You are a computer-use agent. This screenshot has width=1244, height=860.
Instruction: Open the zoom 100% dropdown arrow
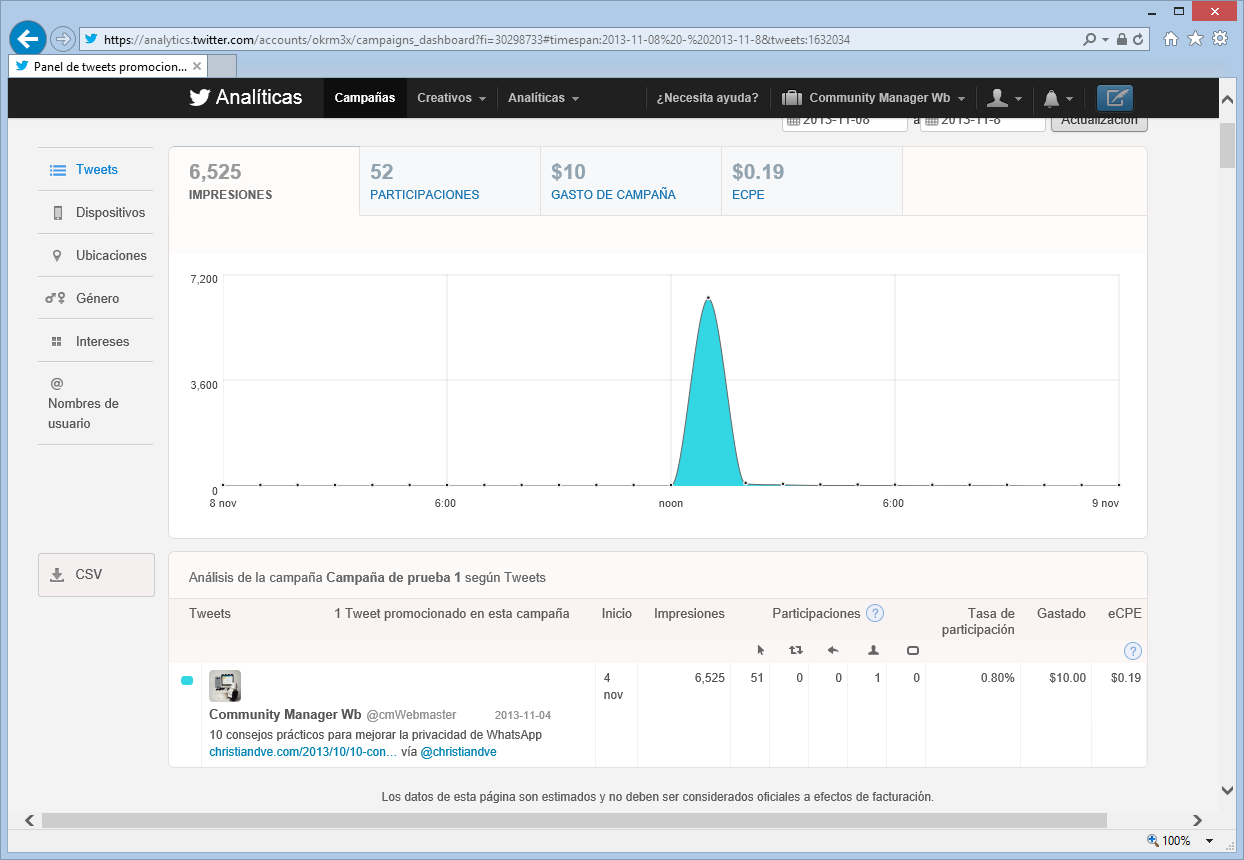1210,841
